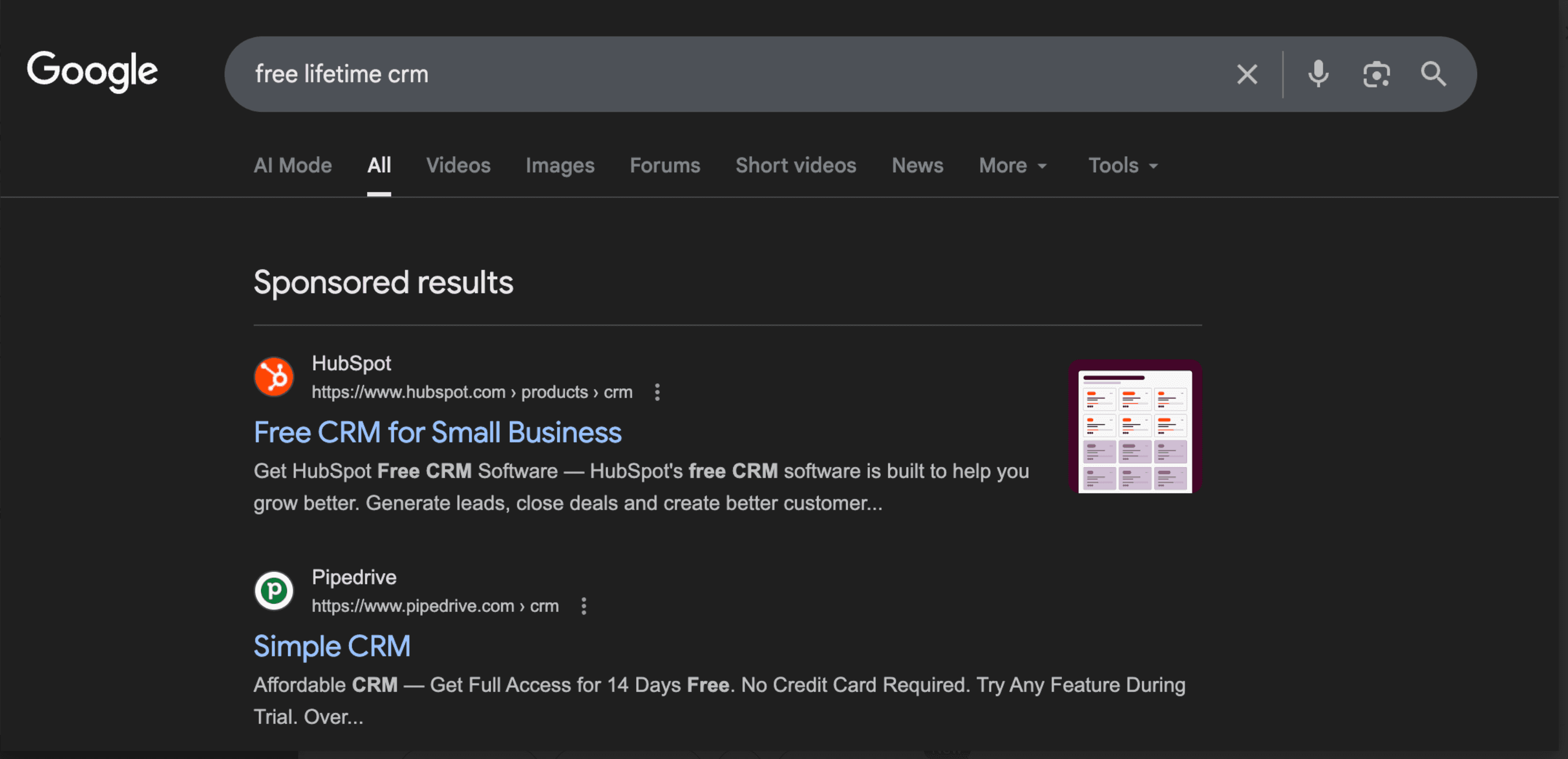This screenshot has height=759, width=1568.
Task: Click the Pipedrive logo favicon
Action: (x=274, y=590)
